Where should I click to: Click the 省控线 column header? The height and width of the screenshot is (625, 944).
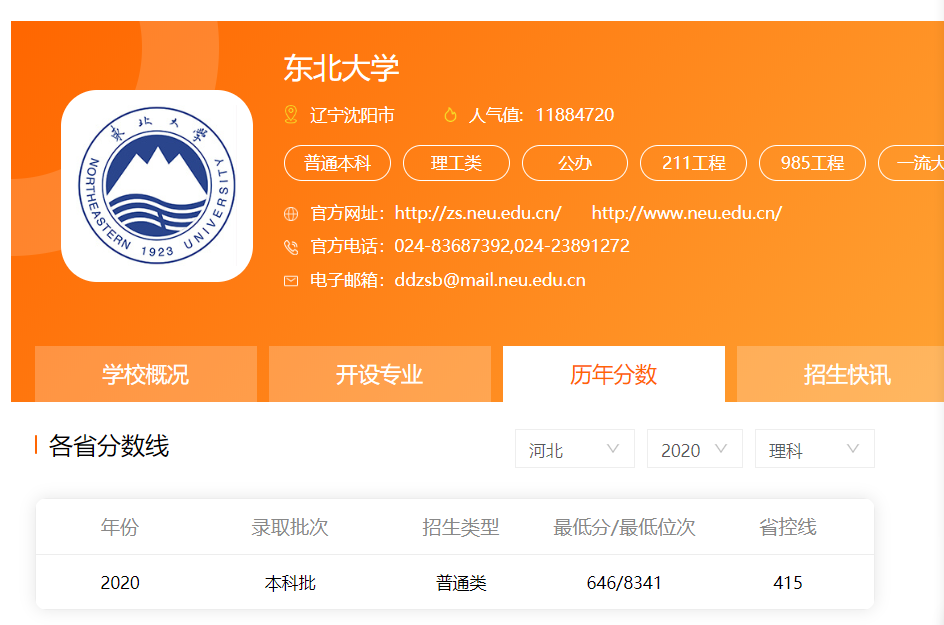(787, 527)
